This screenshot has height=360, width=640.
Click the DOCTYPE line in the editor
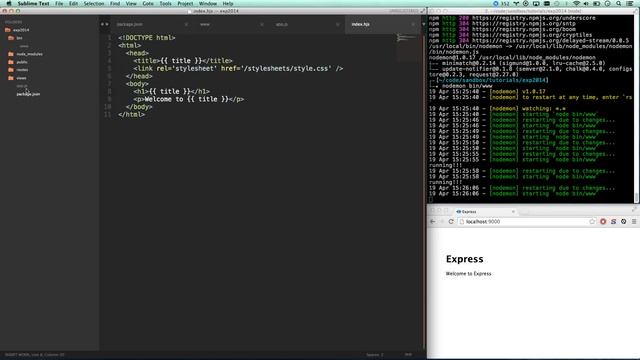(147, 38)
